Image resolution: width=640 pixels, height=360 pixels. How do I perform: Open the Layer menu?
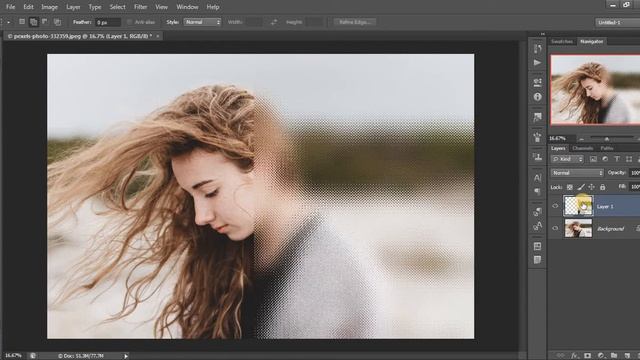click(73, 7)
